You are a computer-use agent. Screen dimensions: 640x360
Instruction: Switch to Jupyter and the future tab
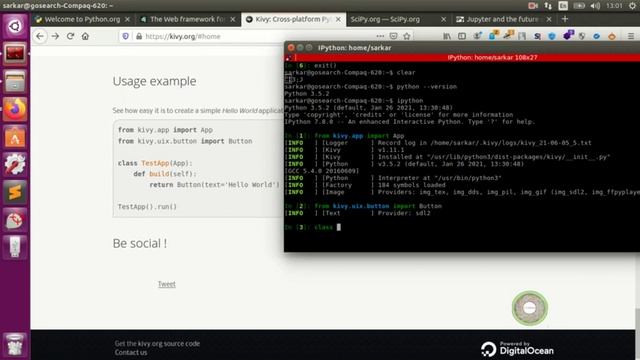point(501,19)
